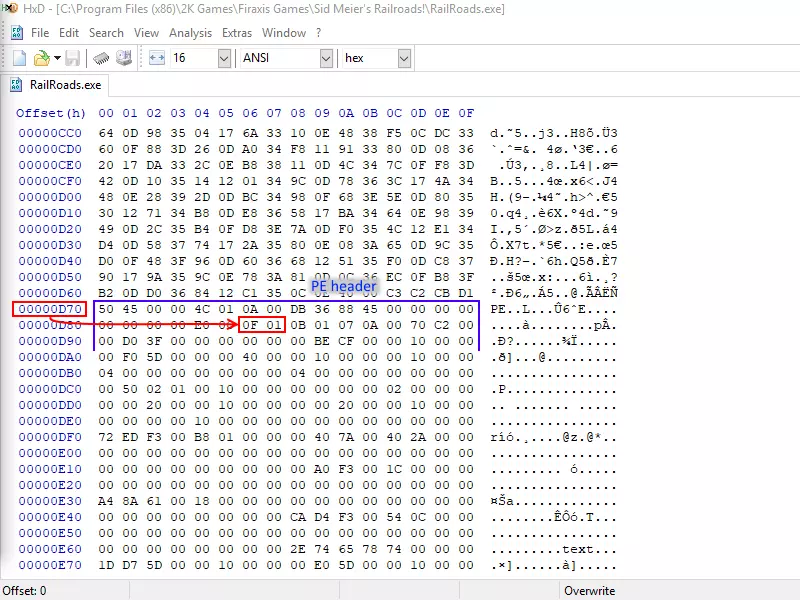Open the bytes per row dropdown showing 16

tap(224, 58)
